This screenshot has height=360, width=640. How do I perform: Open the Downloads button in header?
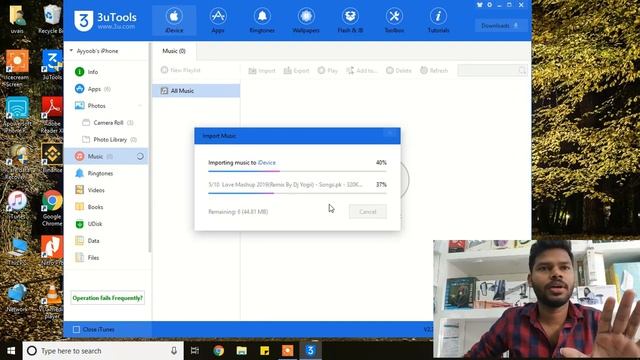click(x=500, y=26)
